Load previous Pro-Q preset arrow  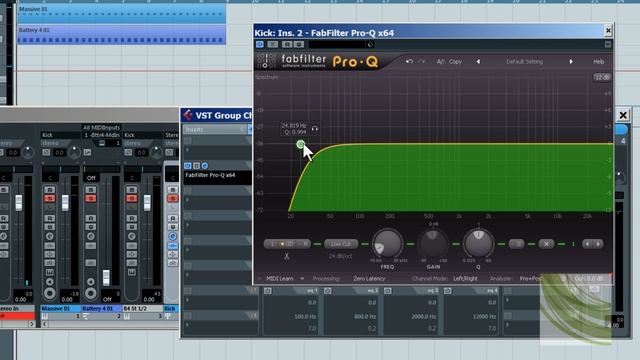tap(478, 62)
